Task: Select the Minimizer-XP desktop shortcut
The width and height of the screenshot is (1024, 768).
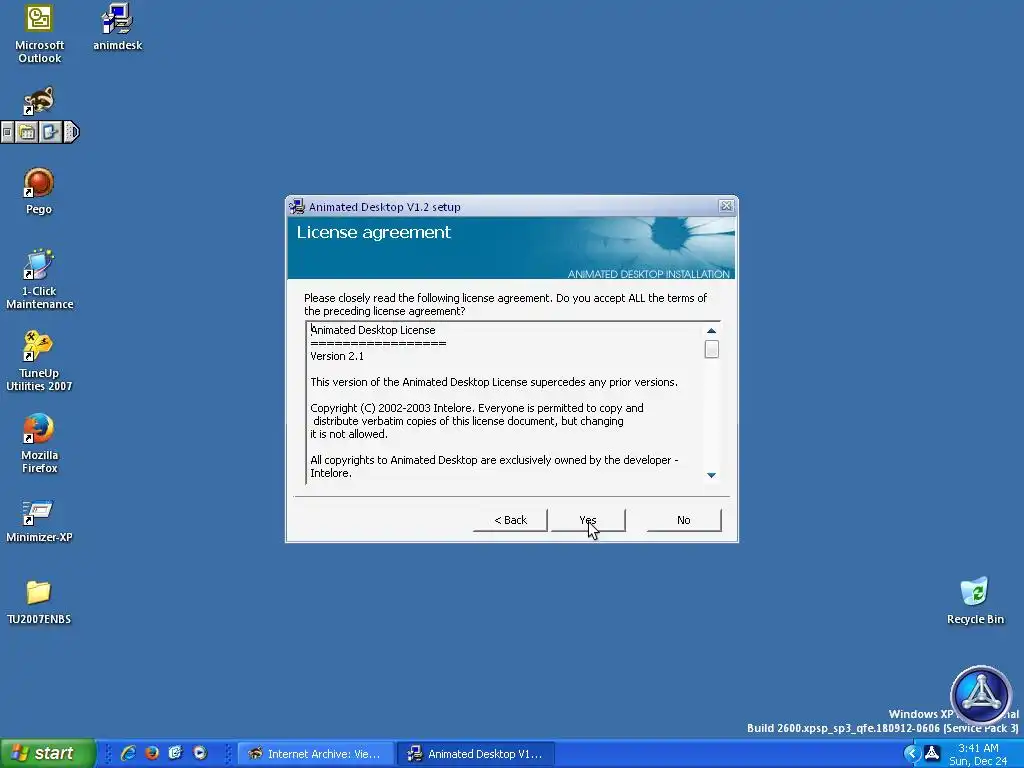Action: (39, 522)
